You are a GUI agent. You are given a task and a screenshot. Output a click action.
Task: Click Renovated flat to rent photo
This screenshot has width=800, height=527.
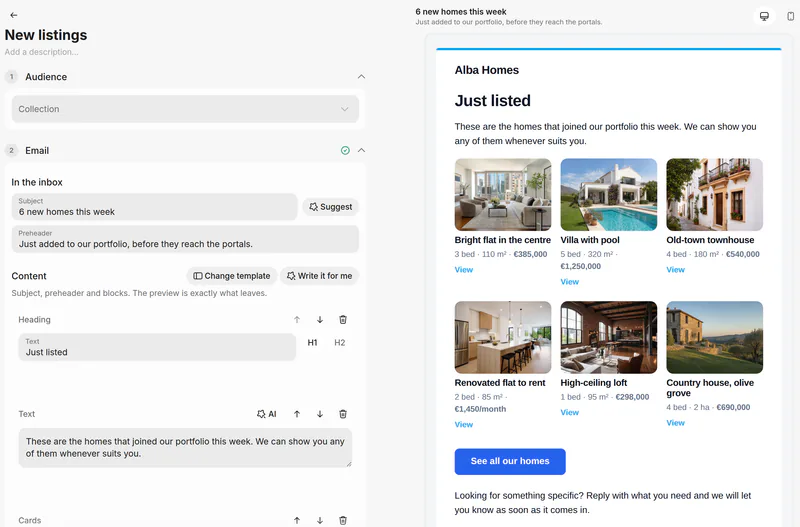[503, 337]
